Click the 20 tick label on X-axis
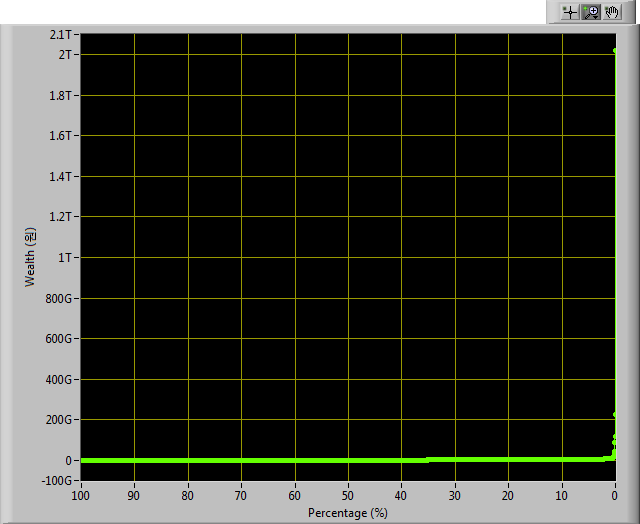640x524 pixels. tap(508, 496)
